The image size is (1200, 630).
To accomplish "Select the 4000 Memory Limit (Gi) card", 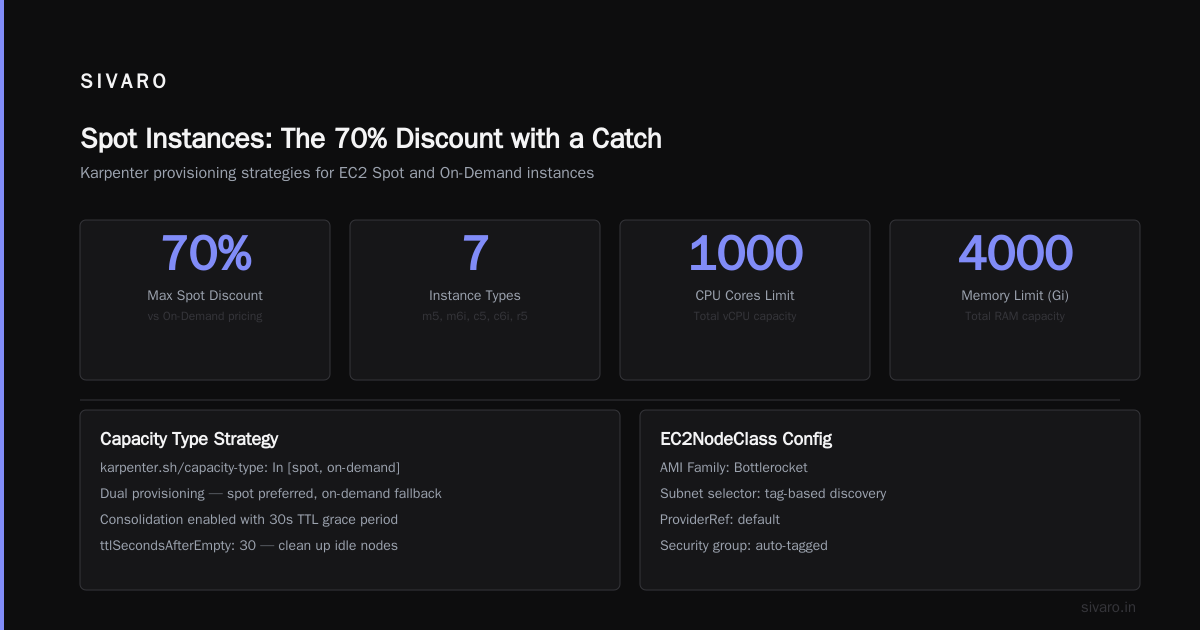I will [1015, 300].
